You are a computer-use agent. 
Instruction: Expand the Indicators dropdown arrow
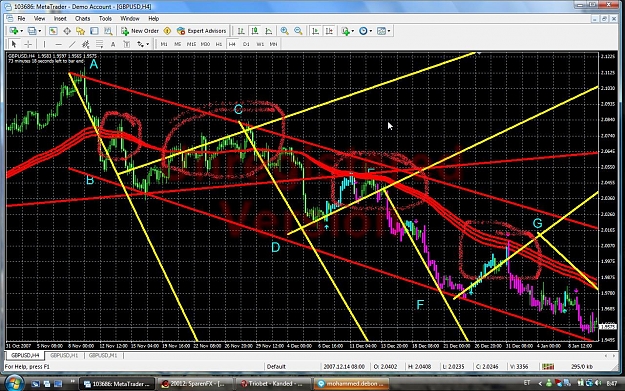pos(352,31)
